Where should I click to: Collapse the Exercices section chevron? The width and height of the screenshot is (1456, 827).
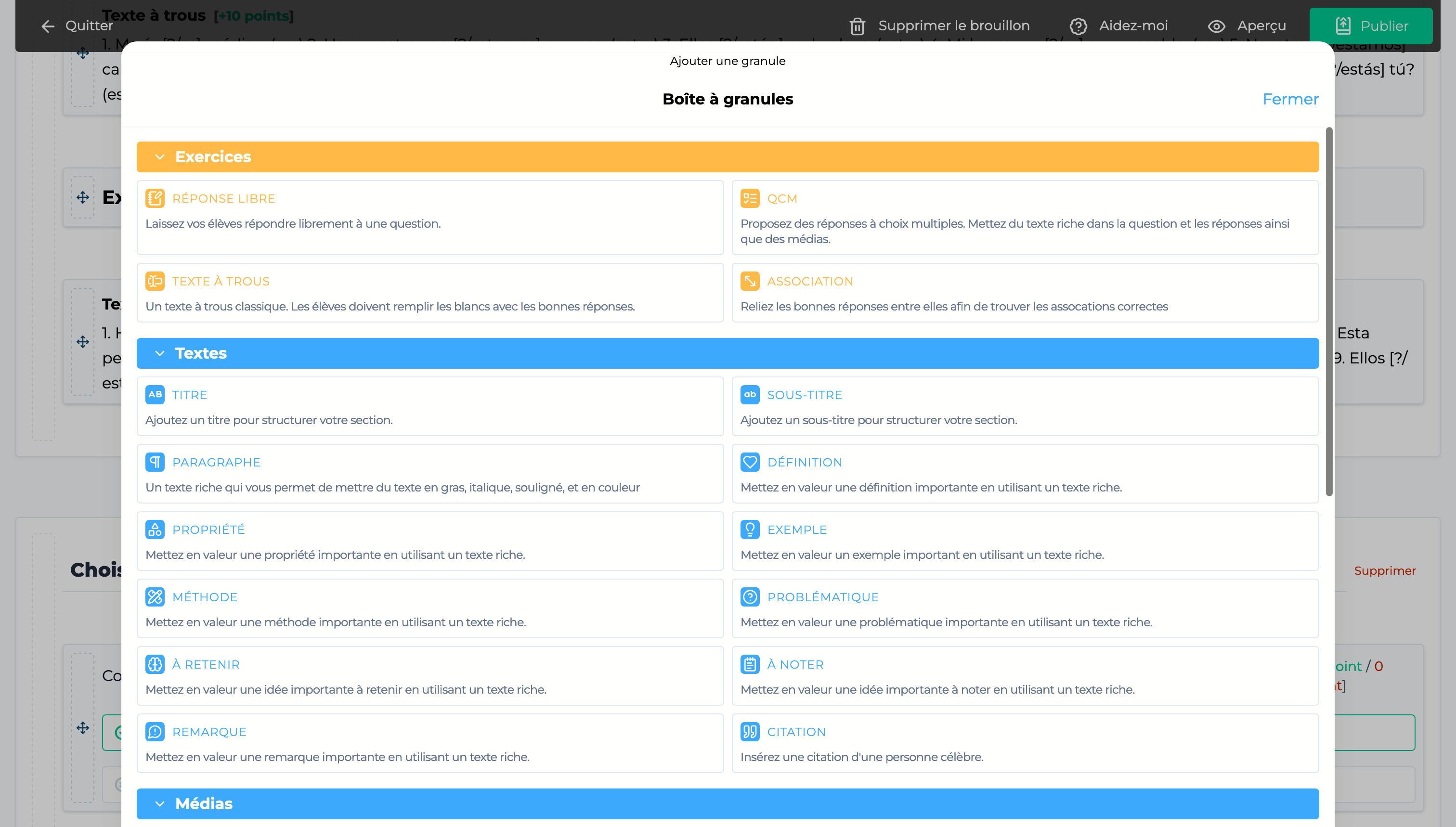[160, 157]
